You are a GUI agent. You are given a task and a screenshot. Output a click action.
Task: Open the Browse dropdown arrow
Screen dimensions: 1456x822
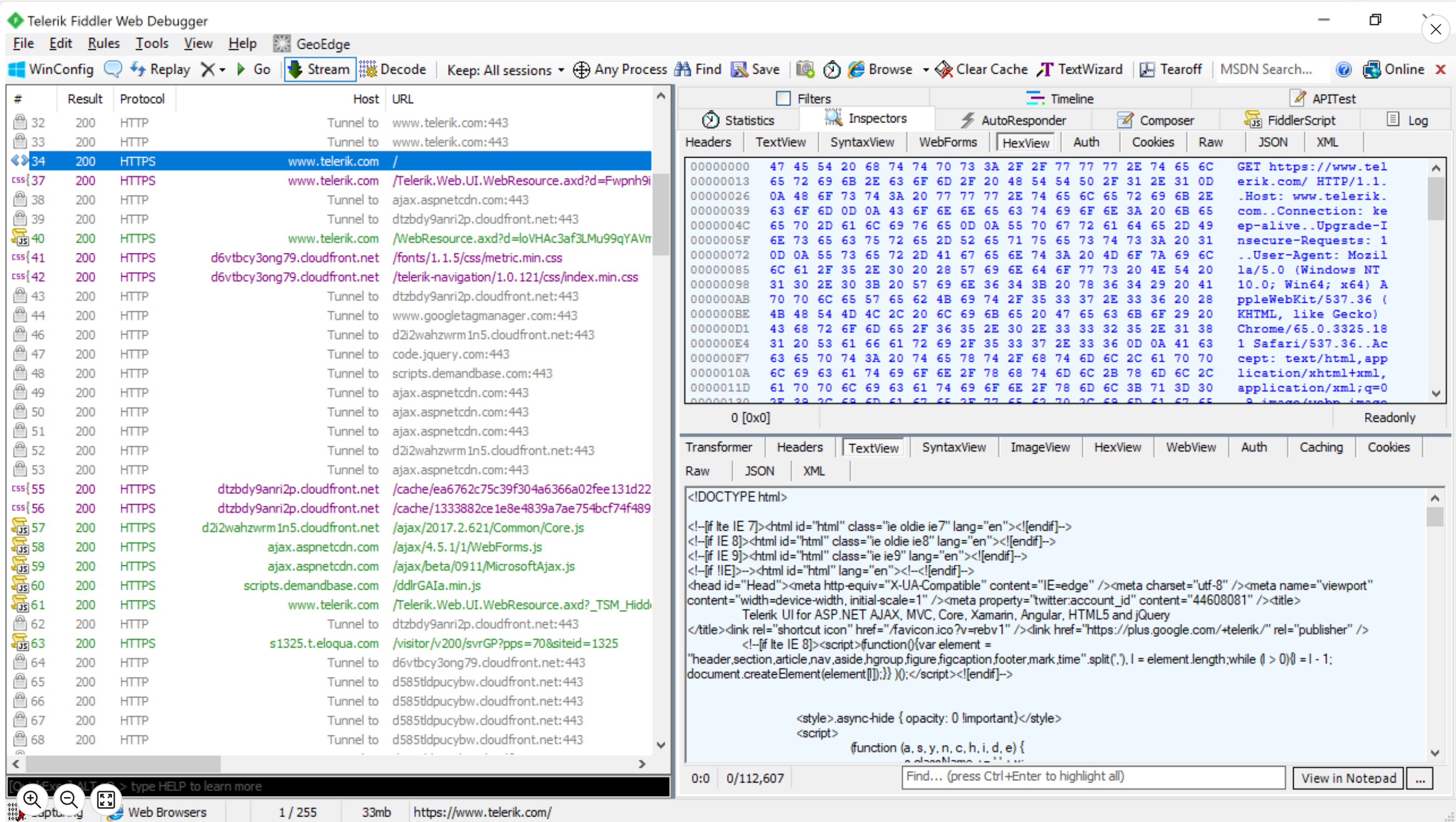(x=926, y=69)
